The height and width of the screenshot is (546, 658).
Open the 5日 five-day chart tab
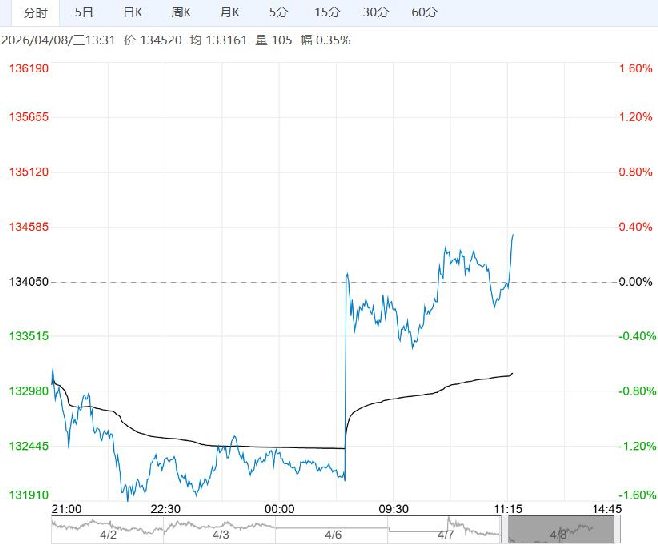click(86, 12)
